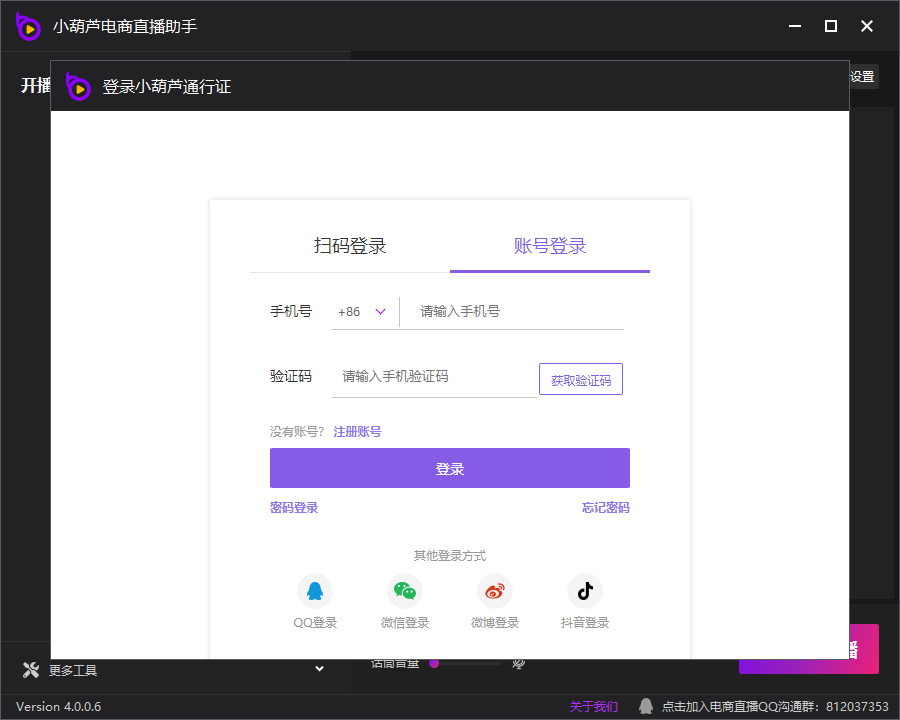
Task: Sign in using the WeChat icon
Action: [x=405, y=591]
